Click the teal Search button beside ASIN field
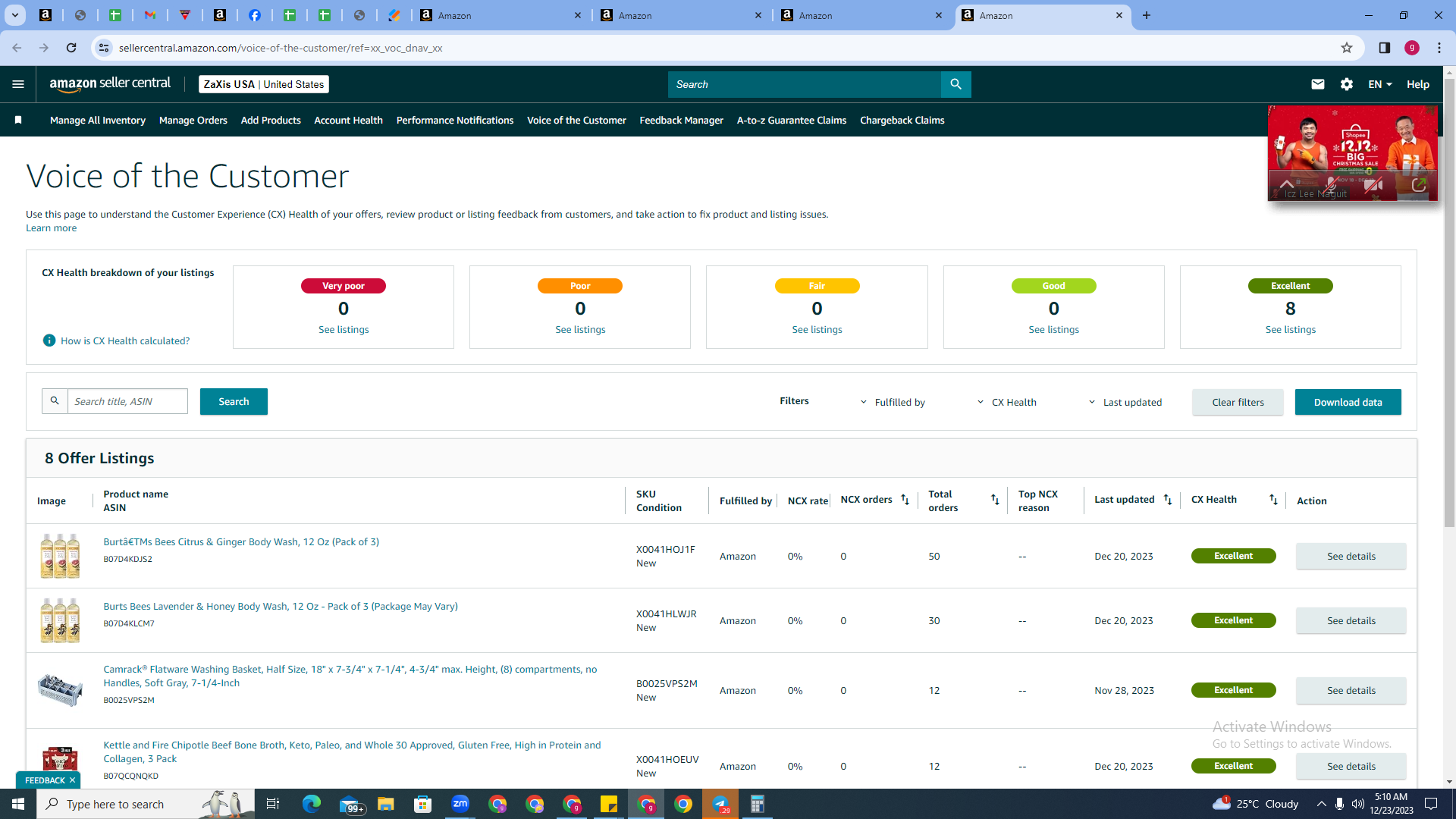 (x=234, y=401)
